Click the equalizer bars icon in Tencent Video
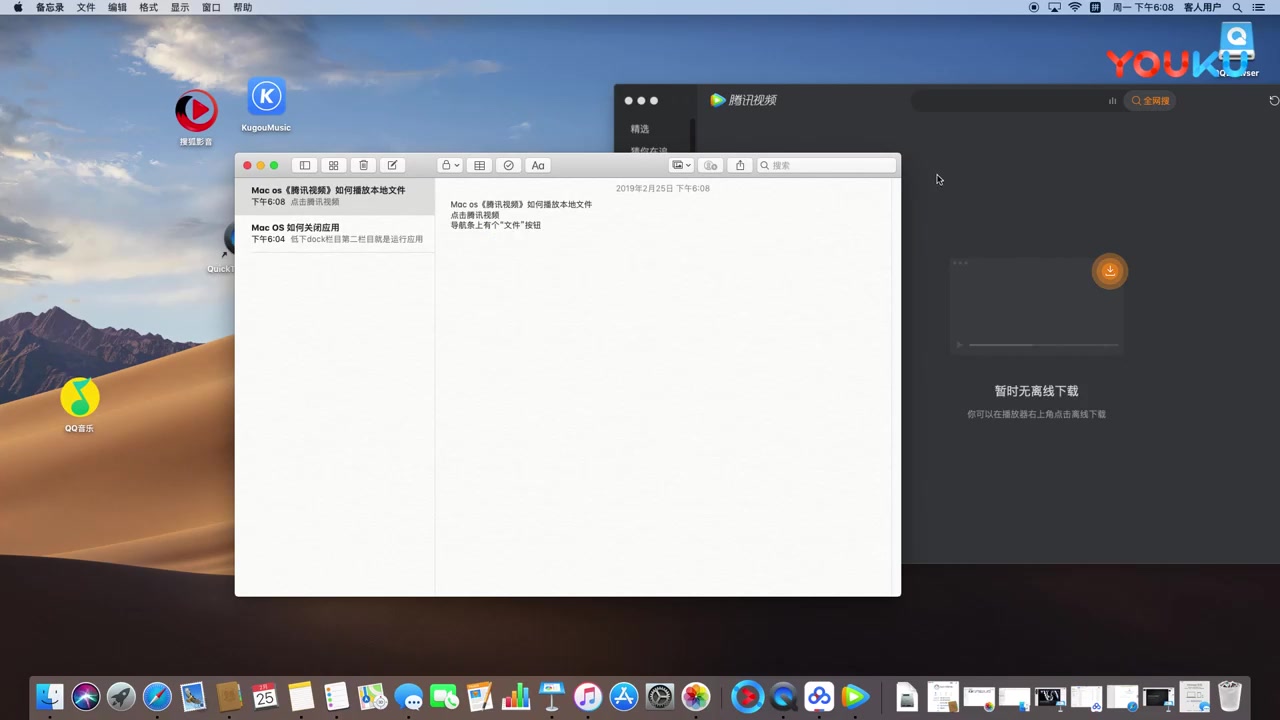The width and height of the screenshot is (1280, 720). click(x=1113, y=101)
